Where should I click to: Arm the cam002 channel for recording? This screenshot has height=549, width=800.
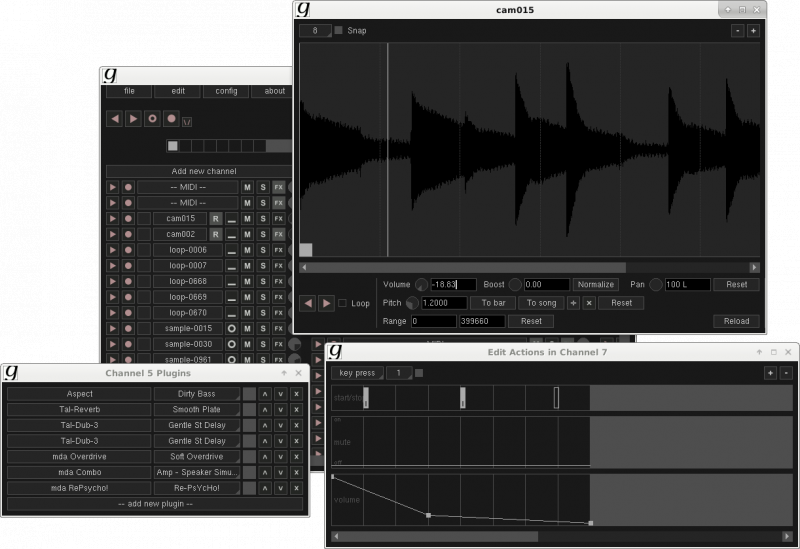[x=128, y=234]
